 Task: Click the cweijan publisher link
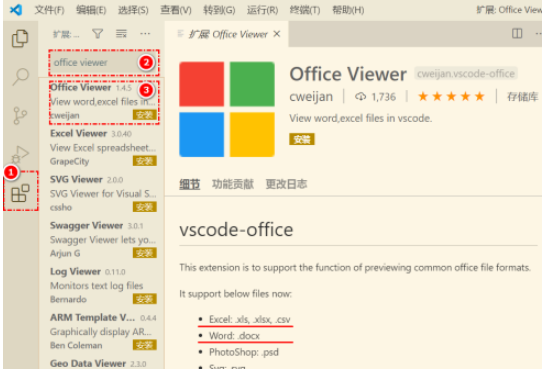pyautogui.click(x=311, y=97)
